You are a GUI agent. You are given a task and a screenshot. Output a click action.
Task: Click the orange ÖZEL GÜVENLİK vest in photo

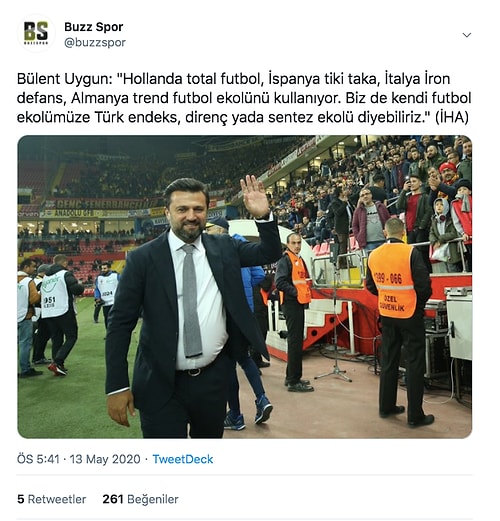pos(392,281)
